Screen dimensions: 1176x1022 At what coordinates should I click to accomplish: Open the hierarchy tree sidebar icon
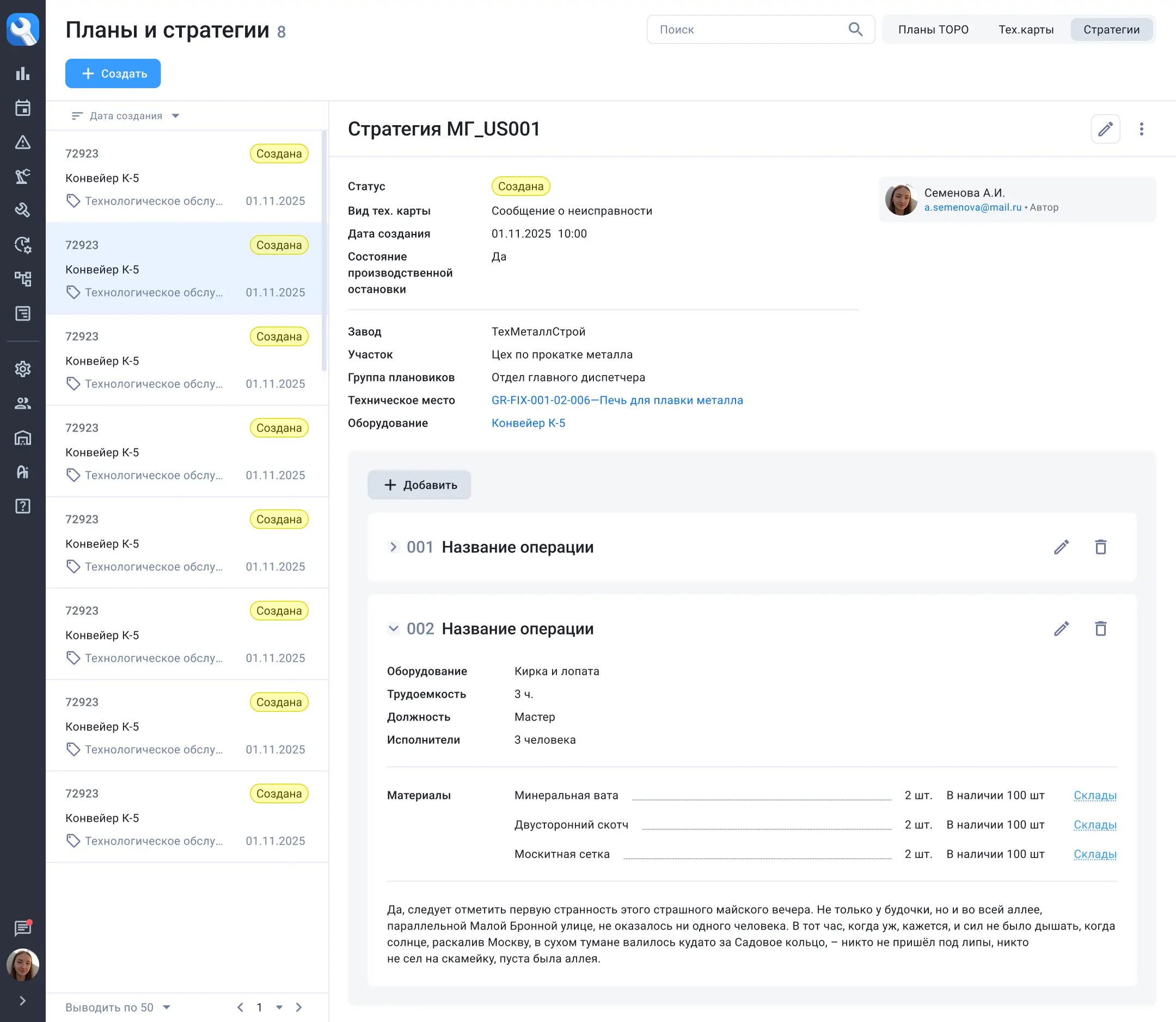pyautogui.click(x=22, y=279)
